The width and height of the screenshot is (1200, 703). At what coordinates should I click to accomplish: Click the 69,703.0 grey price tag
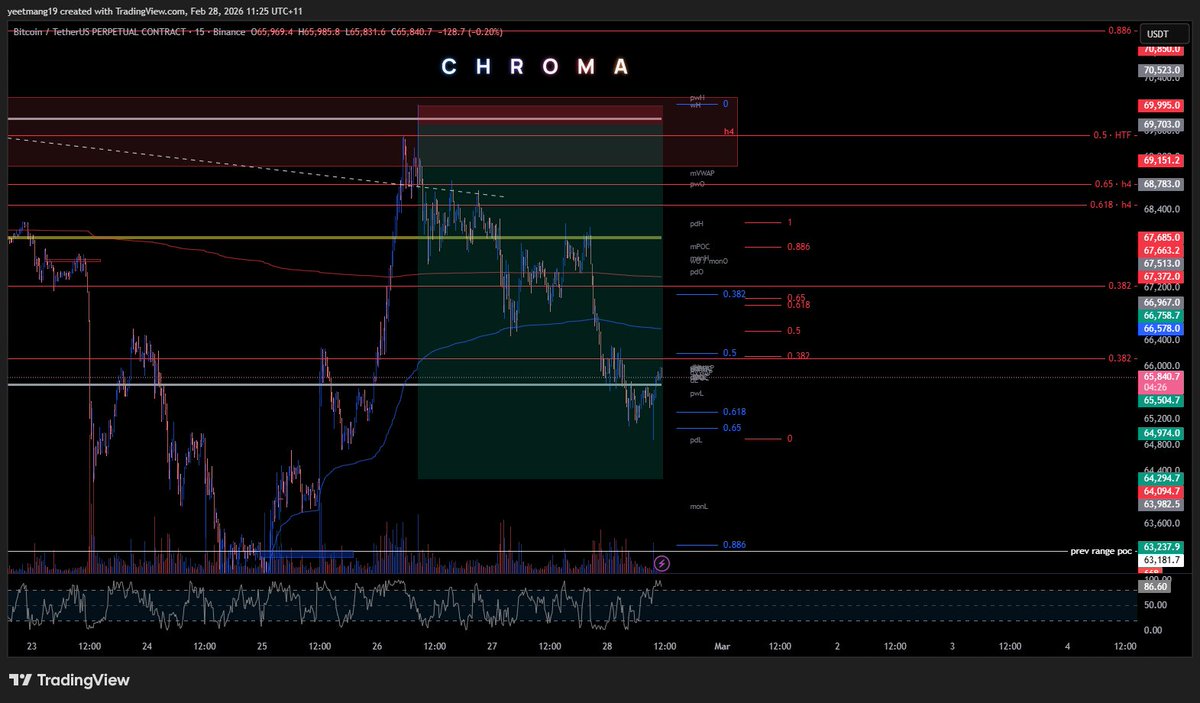point(1162,124)
